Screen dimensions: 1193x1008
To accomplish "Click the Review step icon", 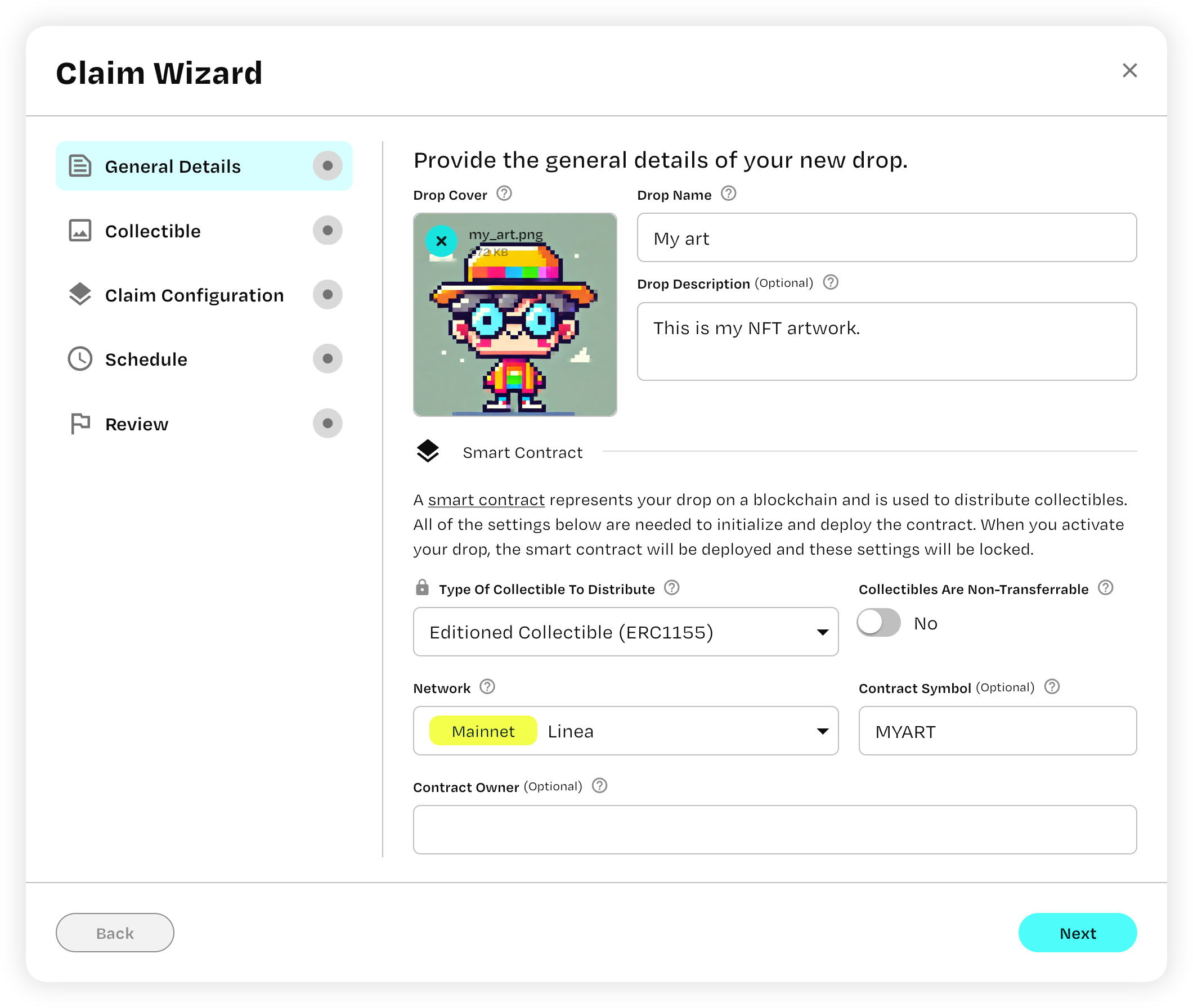I will [x=80, y=424].
